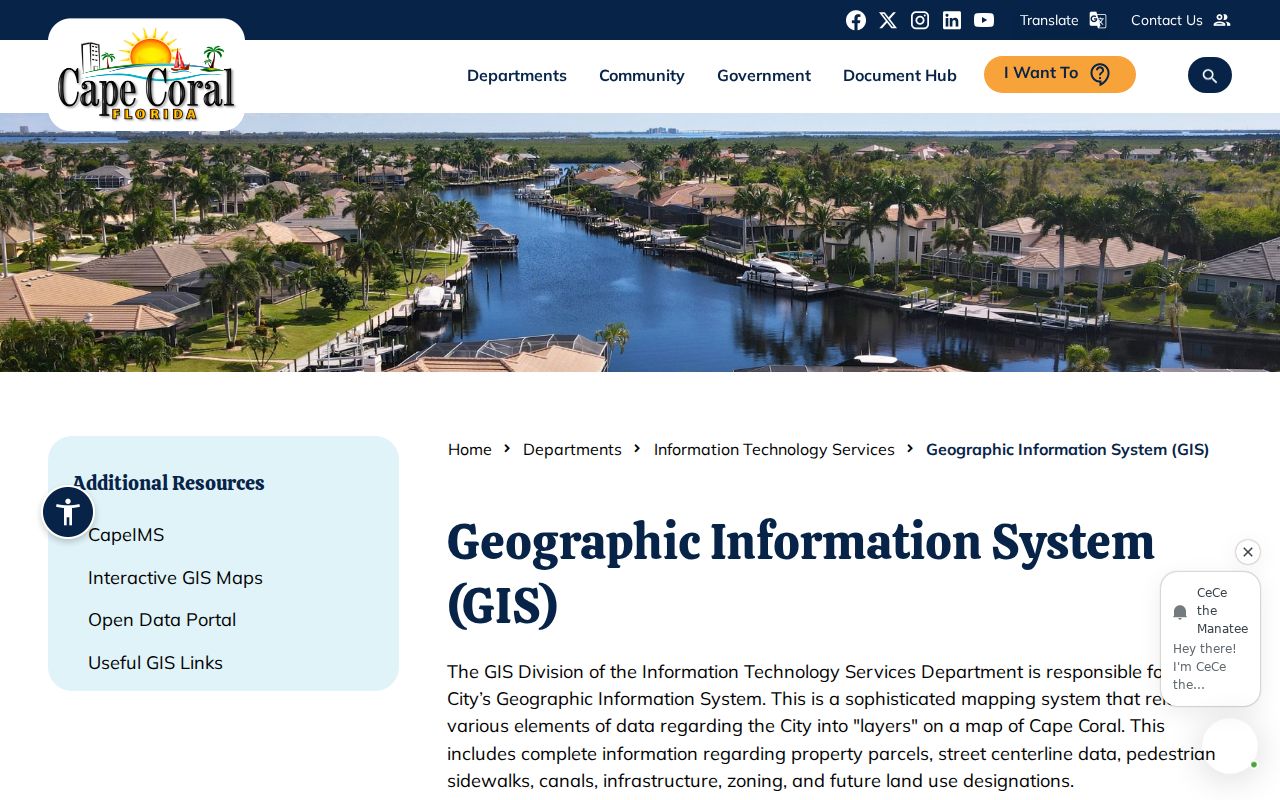
Task: Open the CapeIMS resource link
Action: tap(126, 535)
